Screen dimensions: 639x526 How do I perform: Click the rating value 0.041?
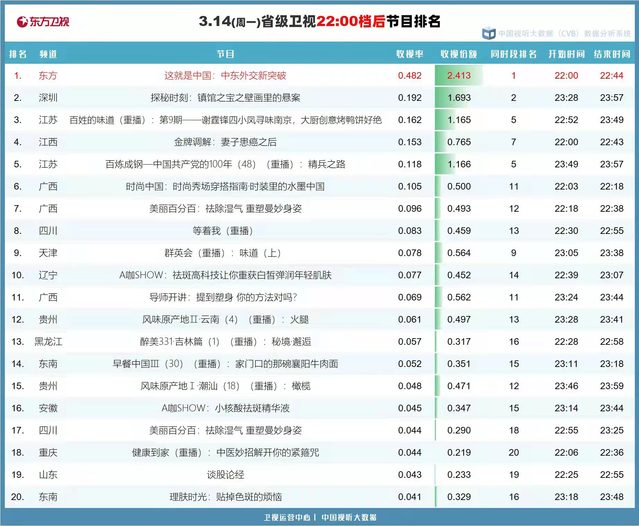pos(410,497)
